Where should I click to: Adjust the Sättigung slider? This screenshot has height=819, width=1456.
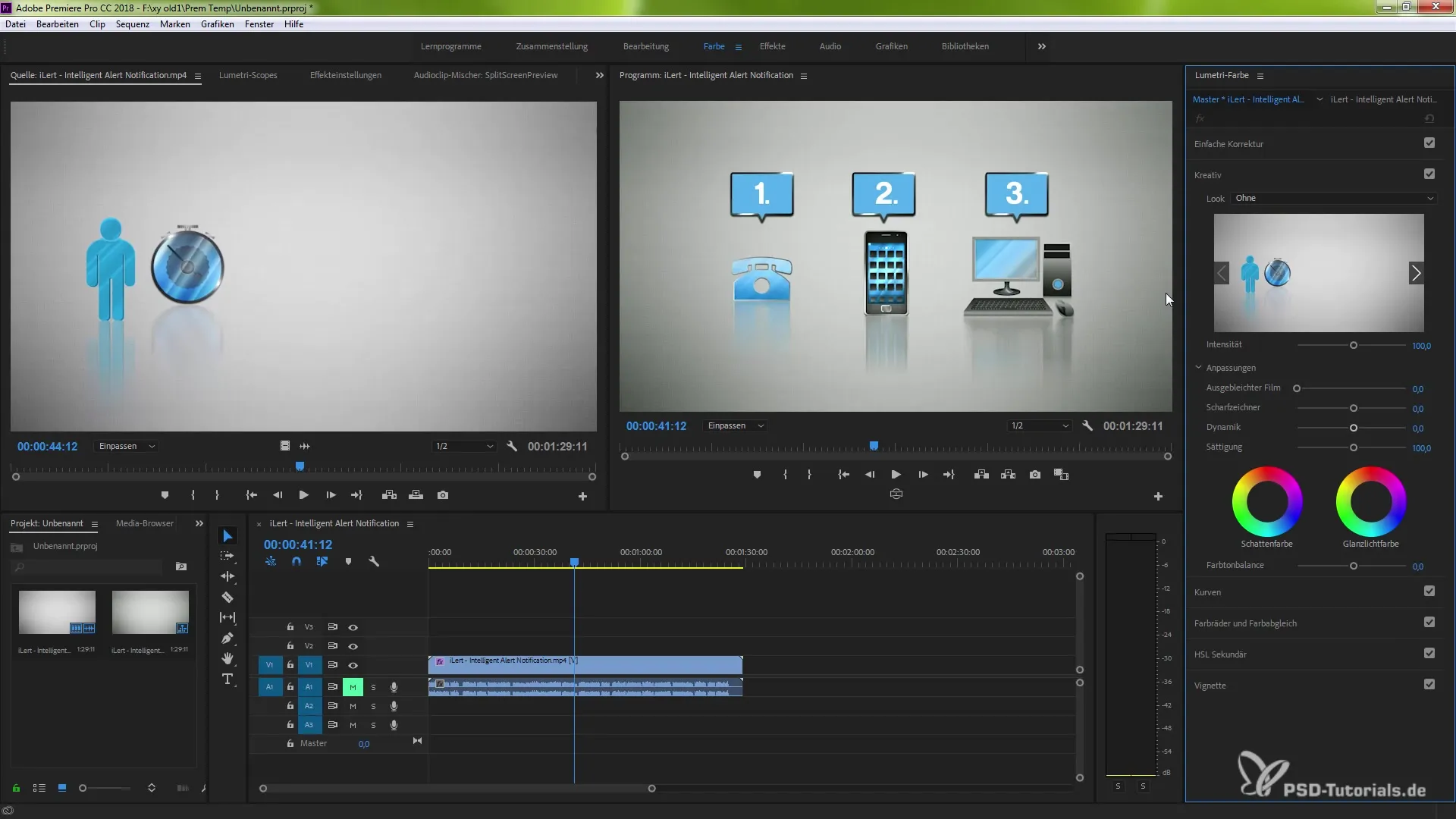(1353, 448)
